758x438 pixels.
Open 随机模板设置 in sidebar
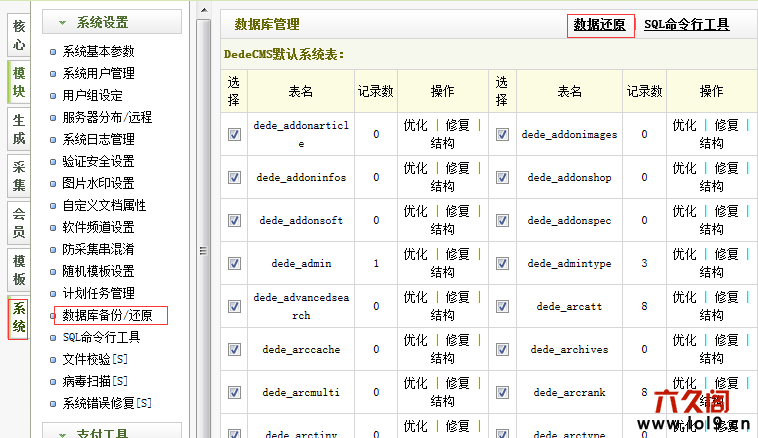pyautogui.click(x=98, y=271)
